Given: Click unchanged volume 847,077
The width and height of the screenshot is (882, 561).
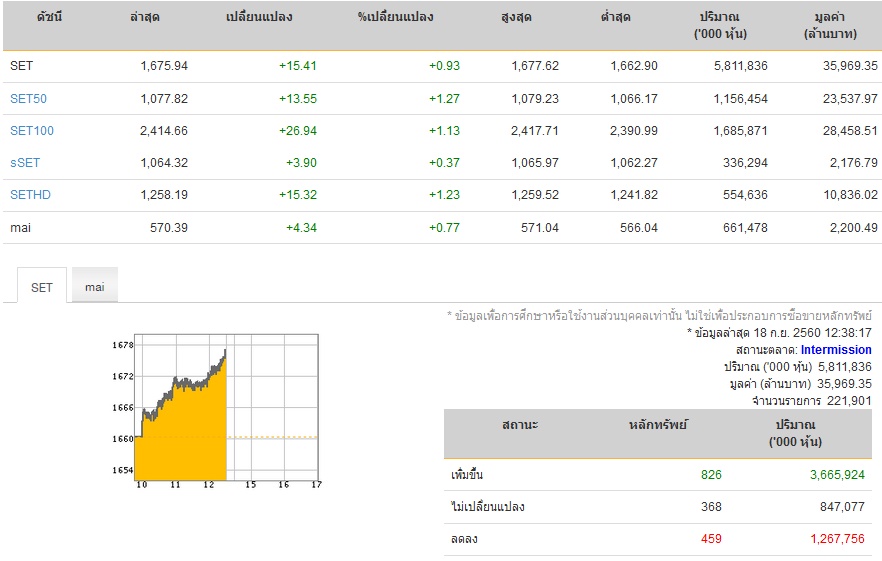Looking at the screenshot, I should (x=842, y=506).
